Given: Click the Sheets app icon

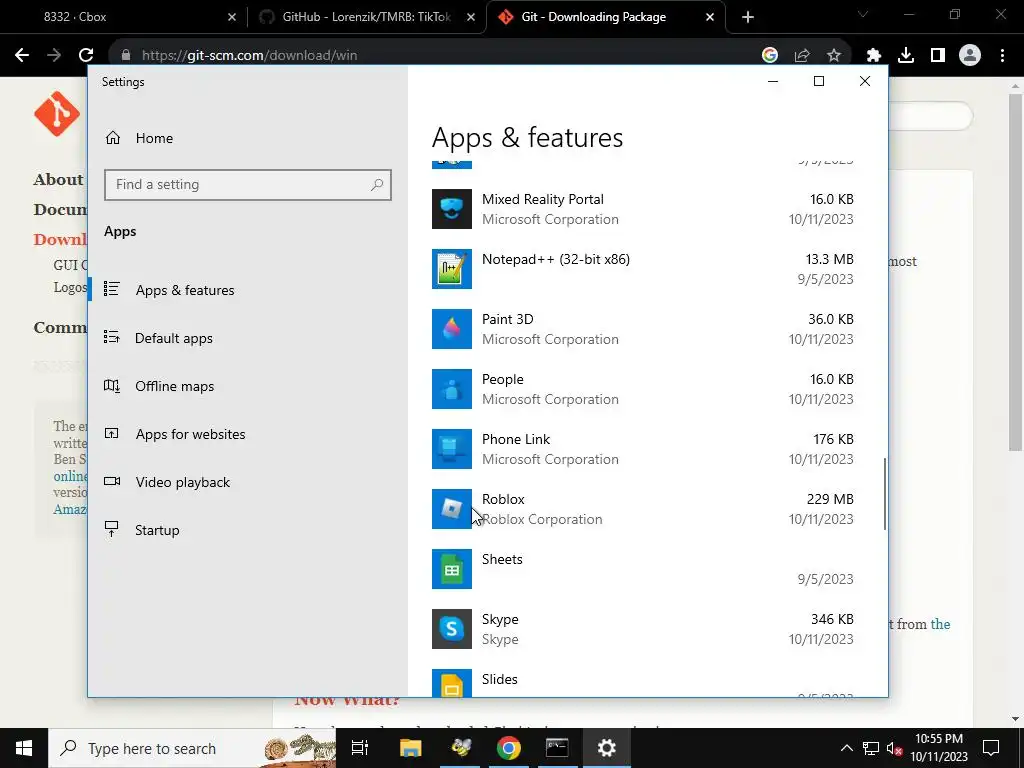Looking at the screenshot, I should pyautogui.click(x=451, y=569).
